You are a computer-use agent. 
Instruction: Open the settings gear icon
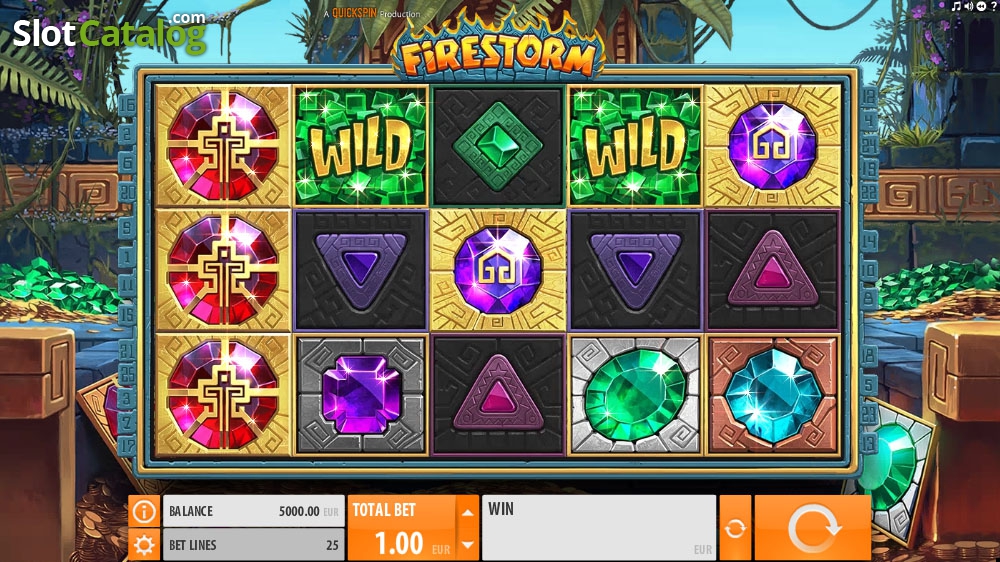tap(144, 545)
